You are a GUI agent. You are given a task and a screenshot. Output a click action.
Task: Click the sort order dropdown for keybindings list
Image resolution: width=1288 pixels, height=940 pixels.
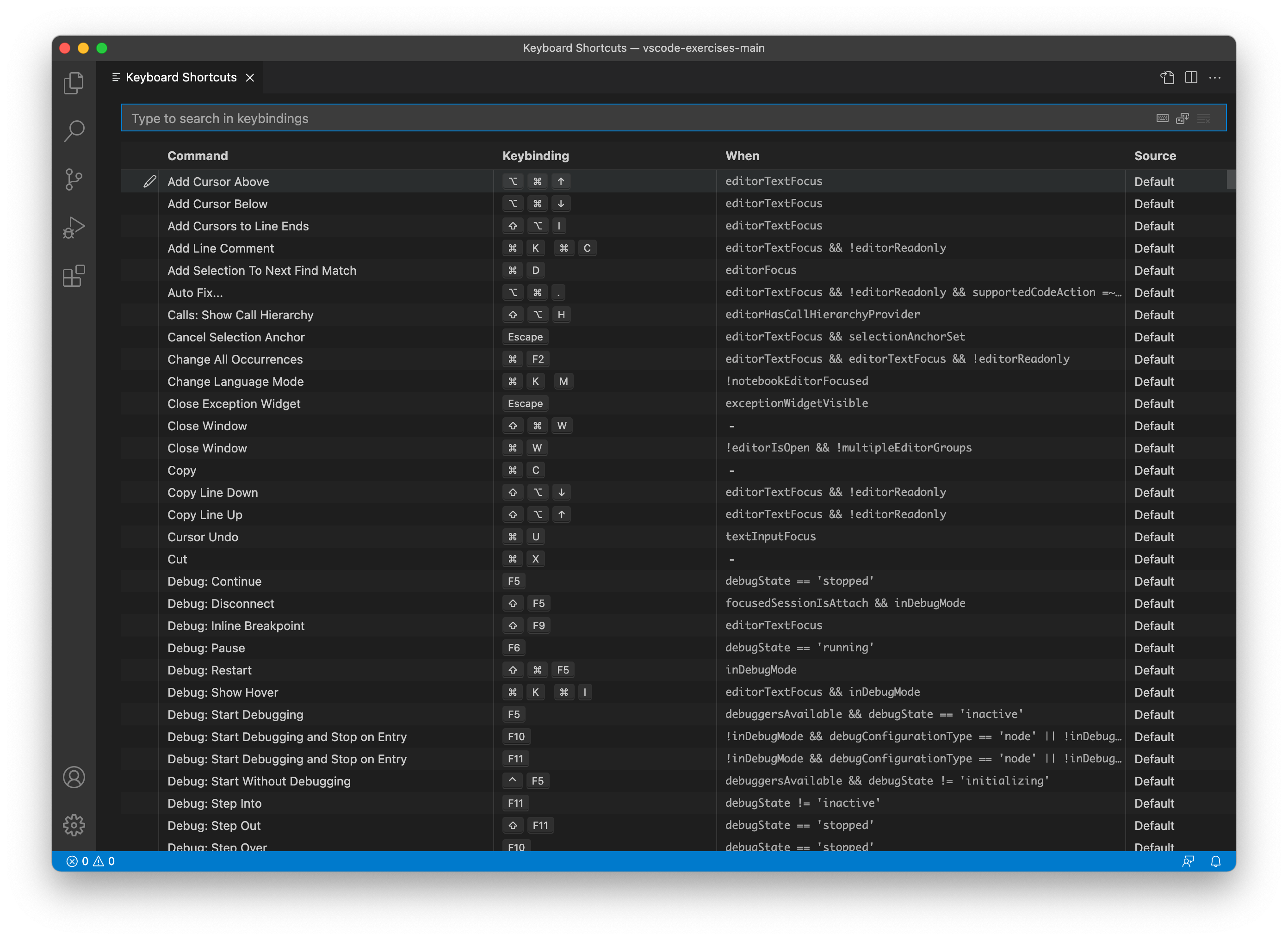pyautogui.click(x=1183, y=118)
